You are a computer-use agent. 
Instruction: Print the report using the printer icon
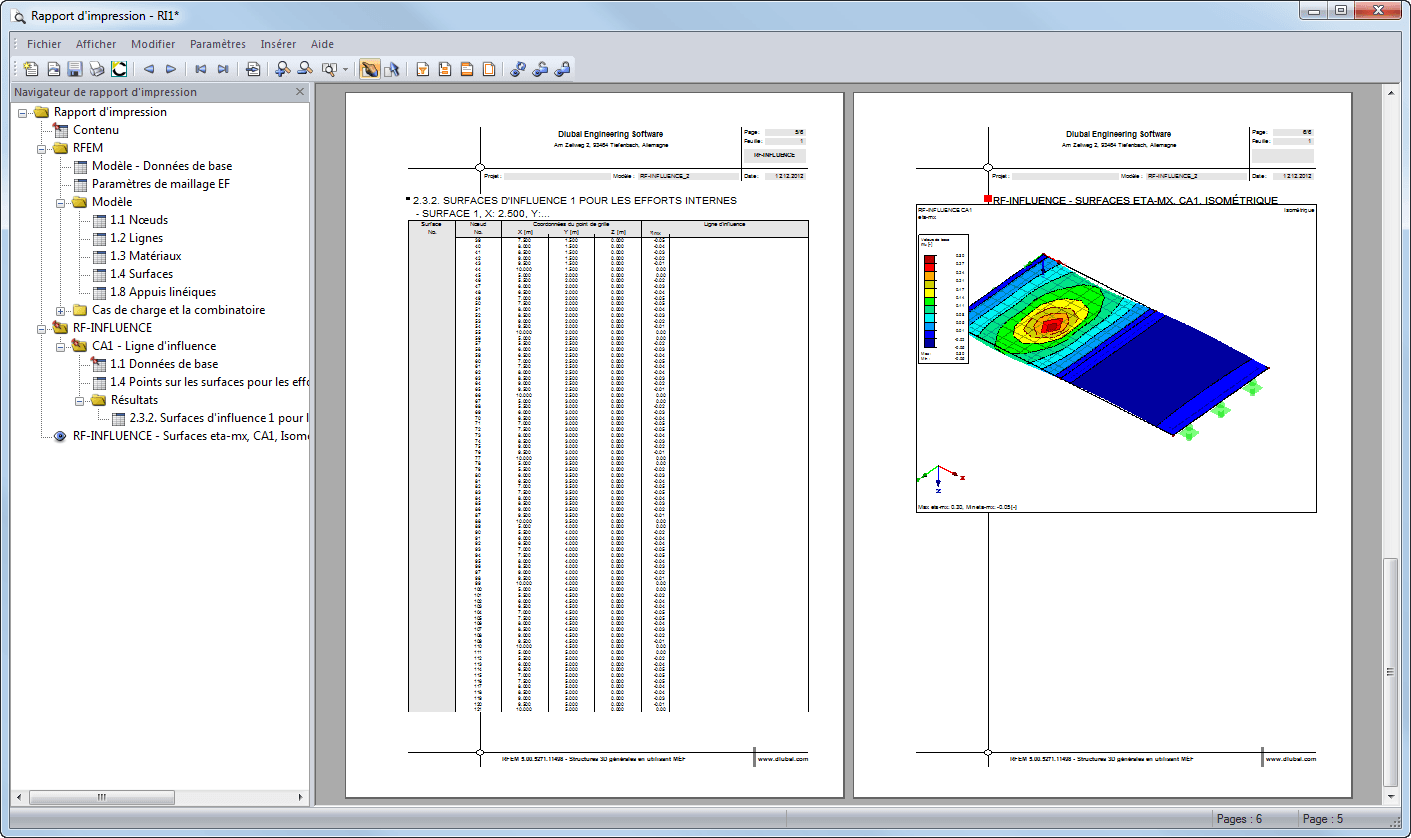[97, 69]
